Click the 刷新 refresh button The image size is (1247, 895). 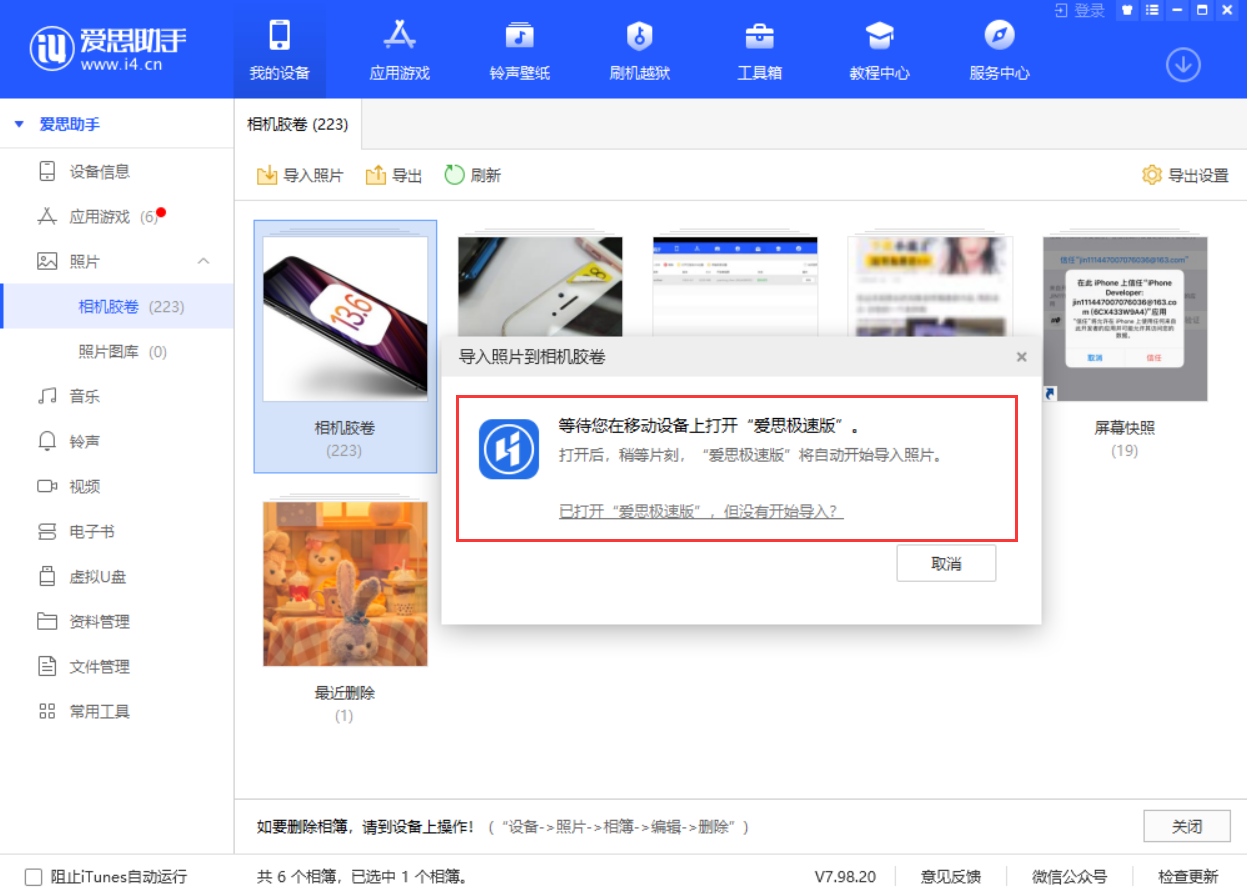(x=473, y=175)
